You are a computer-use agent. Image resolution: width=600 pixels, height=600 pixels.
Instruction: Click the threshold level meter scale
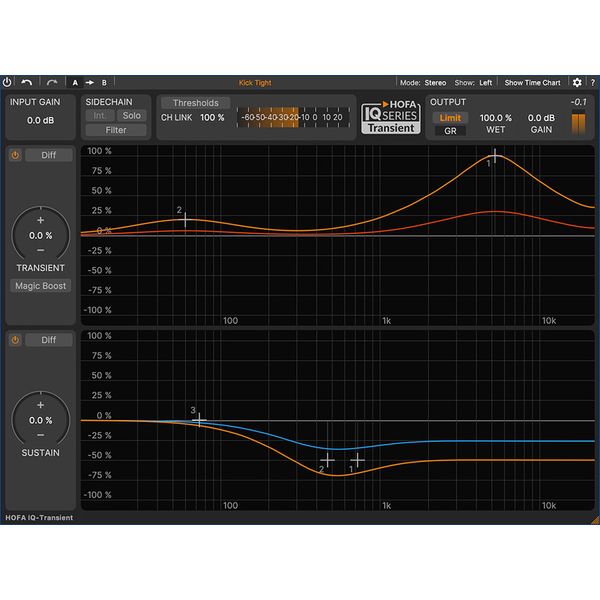[293, 117]
